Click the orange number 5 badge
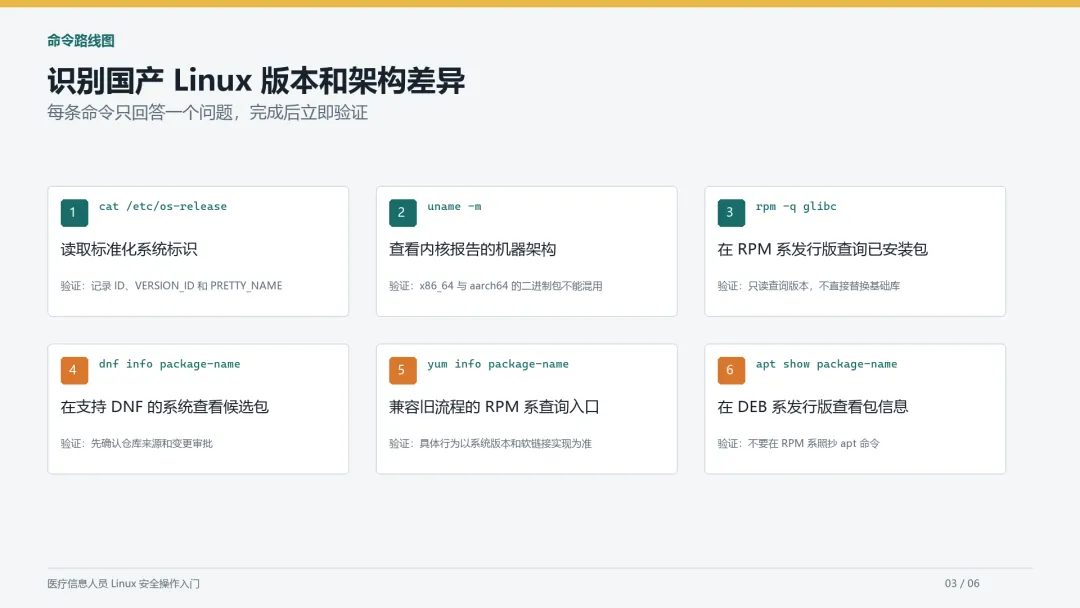 tap(403, 370)
